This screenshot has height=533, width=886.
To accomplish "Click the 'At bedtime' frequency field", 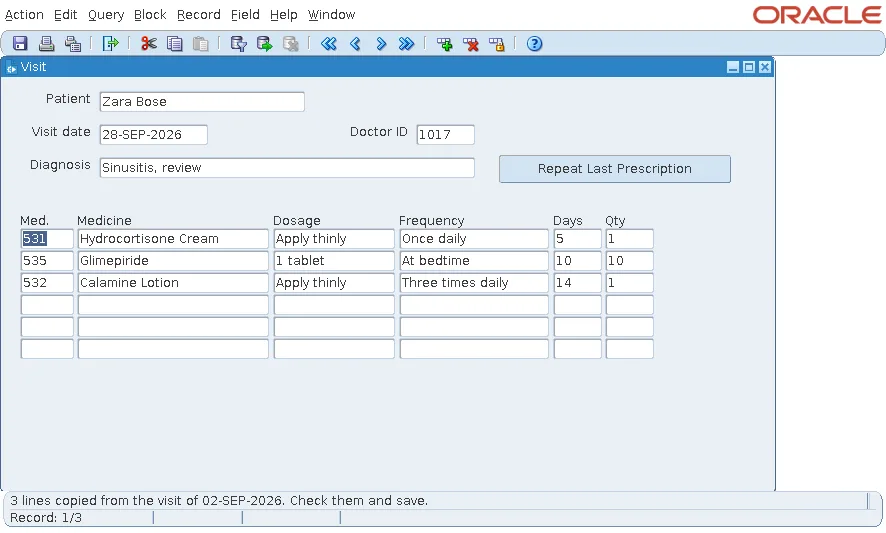I will 474,261.
